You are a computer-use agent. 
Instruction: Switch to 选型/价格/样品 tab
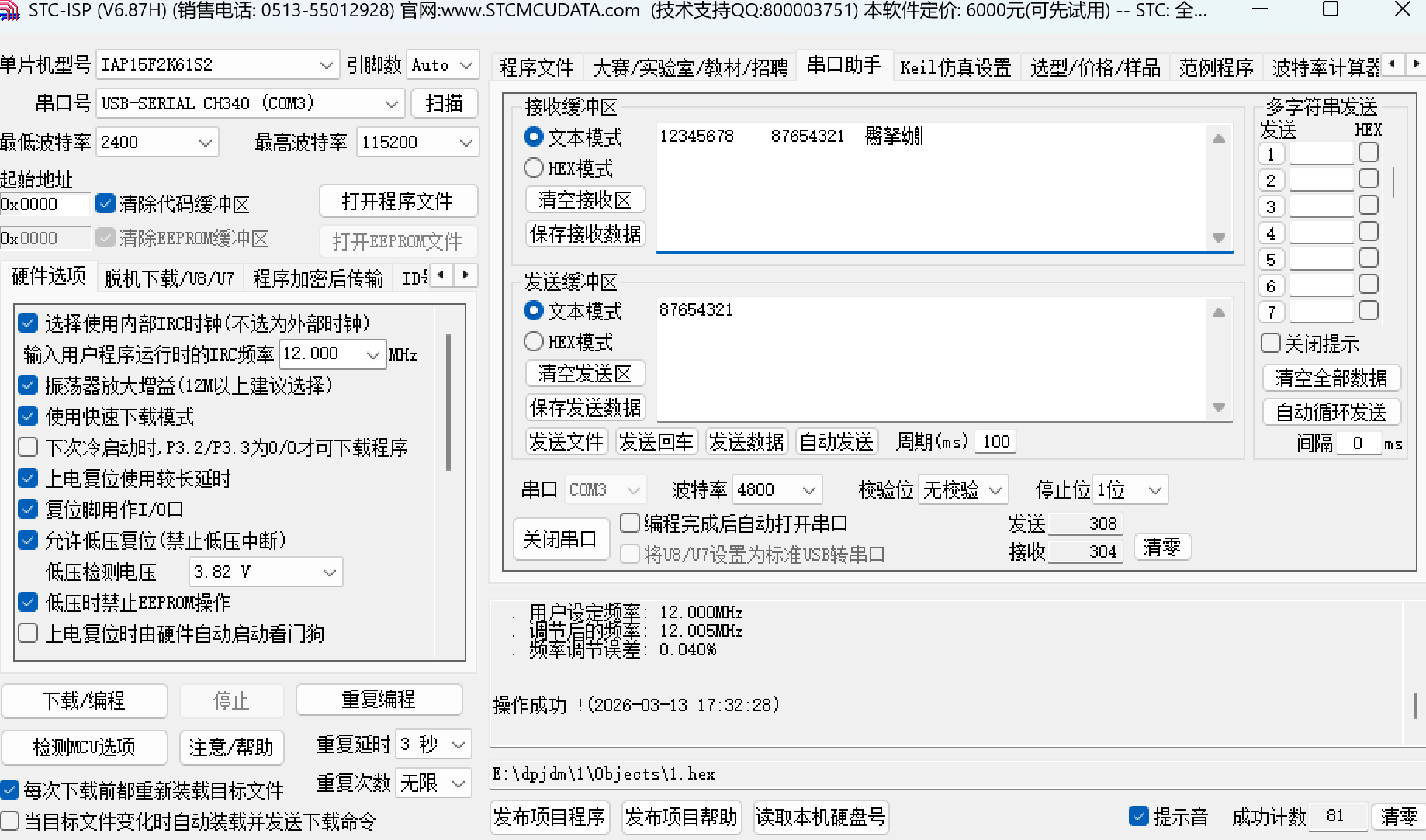(x=1095, y=67)
